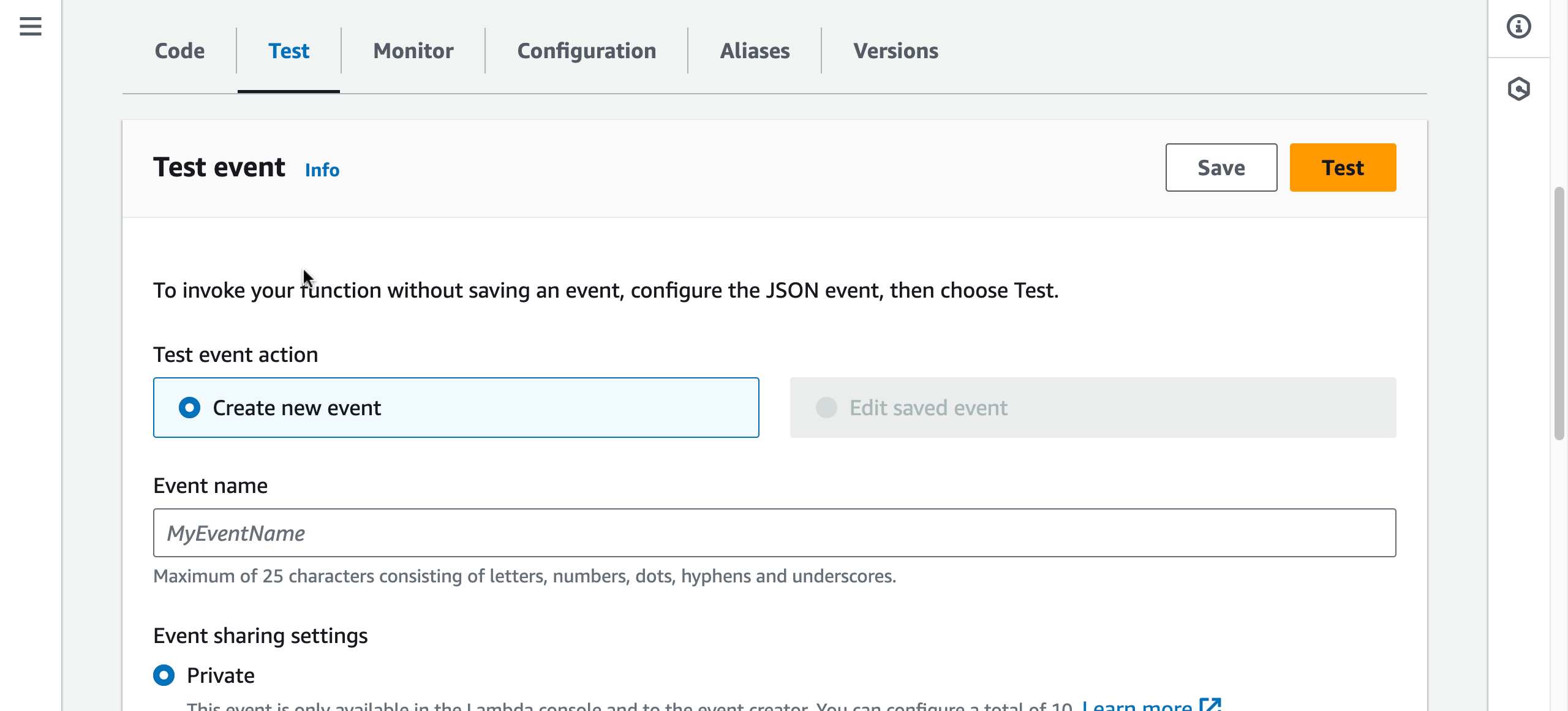Image resolution: width=1568 pixels, height=711 pixels.
Task: Open the Test tab
Action: coord(288,51)
